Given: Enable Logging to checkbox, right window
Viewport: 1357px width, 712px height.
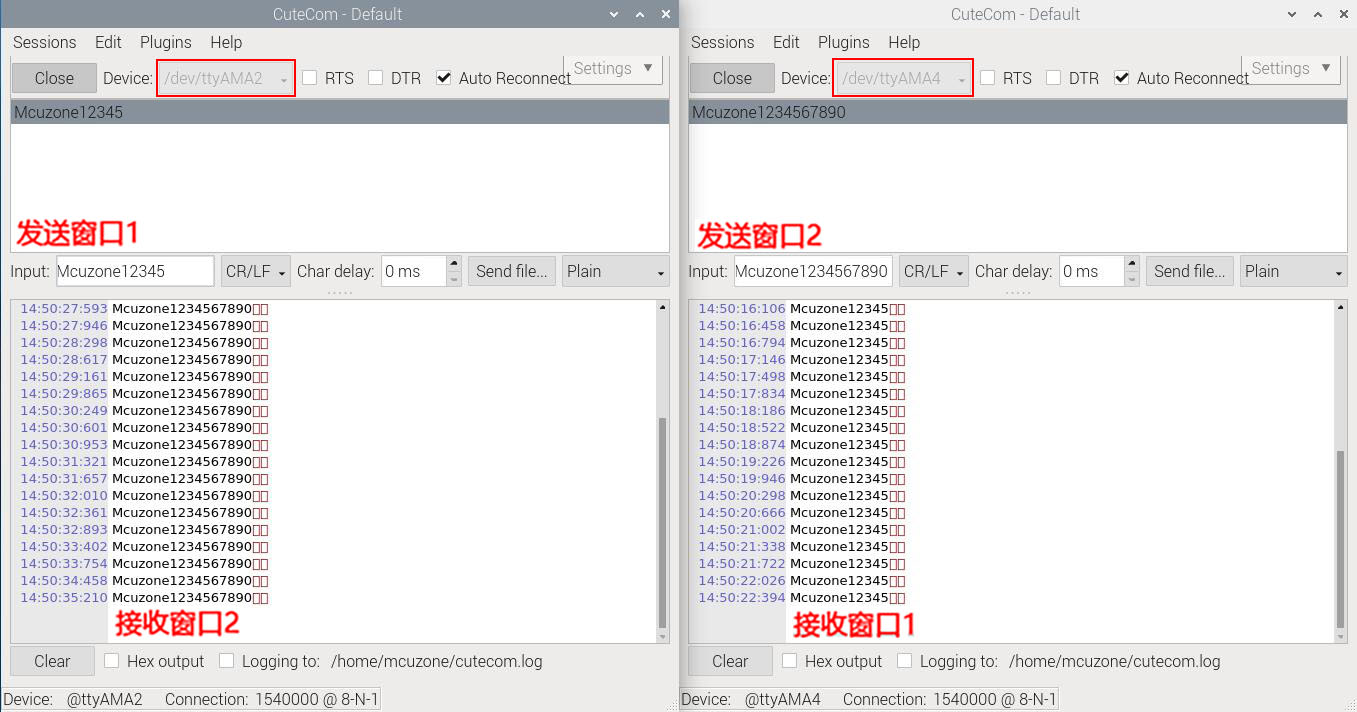Looking at the screenshot, I should pyautogui.click(x=904, y=661).
